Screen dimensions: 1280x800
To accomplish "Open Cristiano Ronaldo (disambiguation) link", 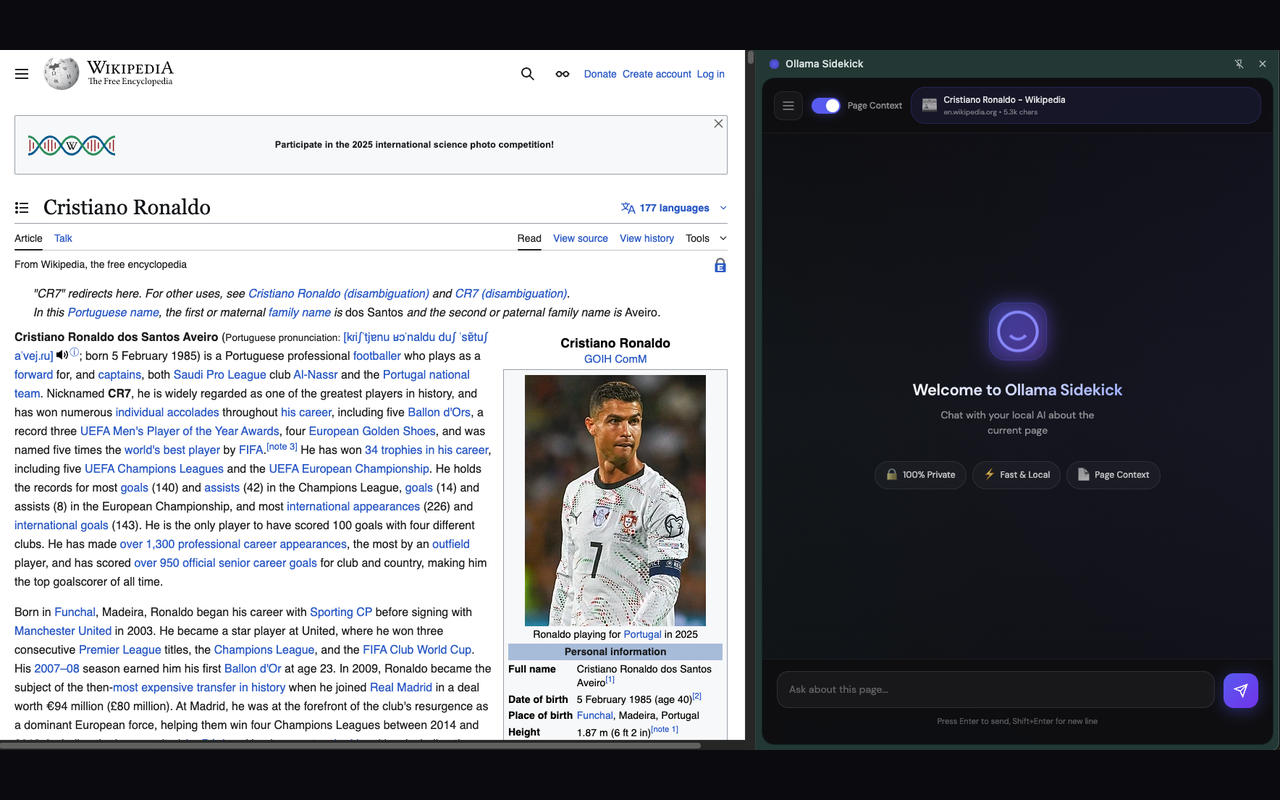I will coord(339,294).
